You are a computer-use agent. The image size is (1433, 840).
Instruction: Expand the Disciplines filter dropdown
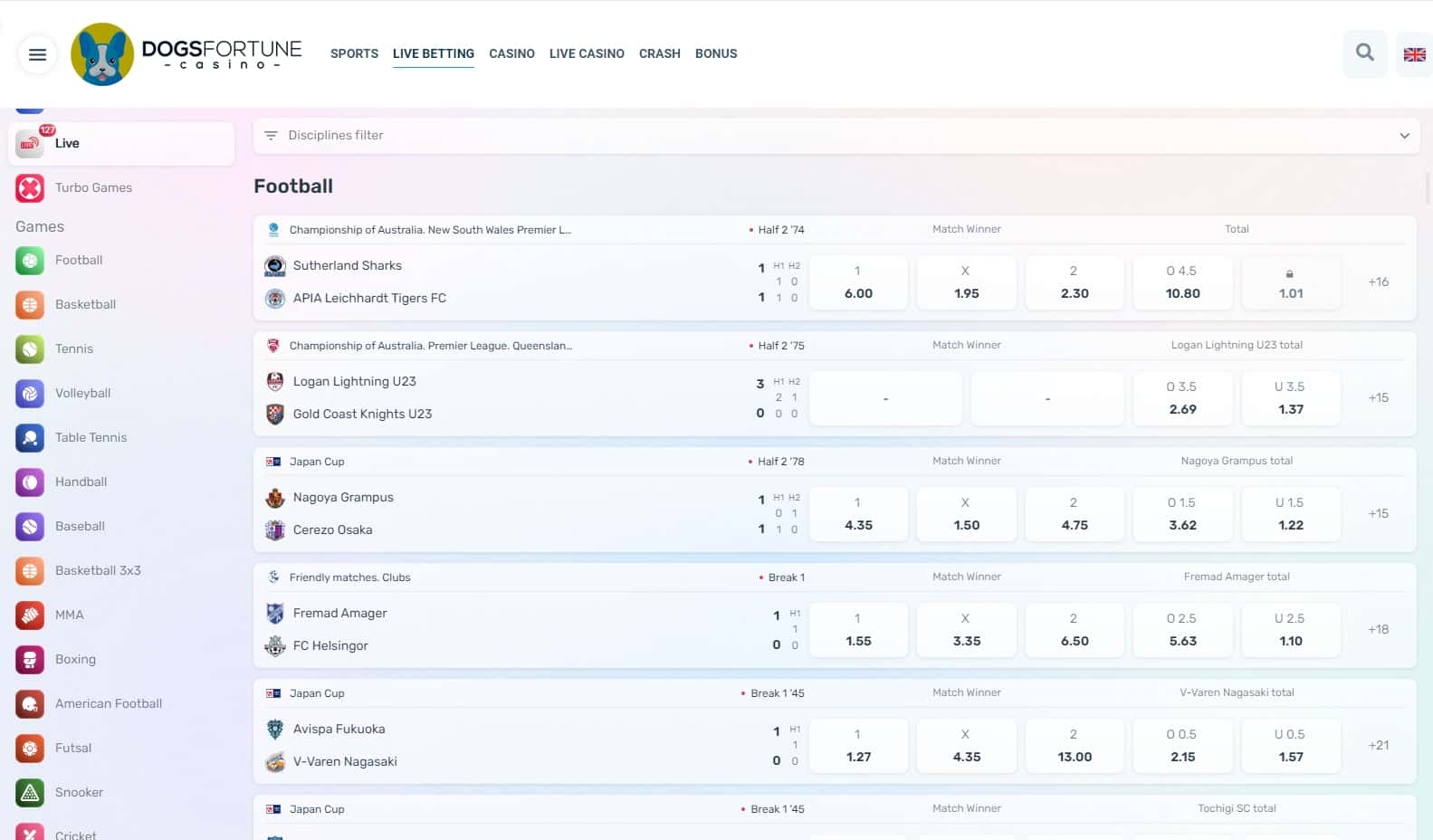click(1404, 136)
